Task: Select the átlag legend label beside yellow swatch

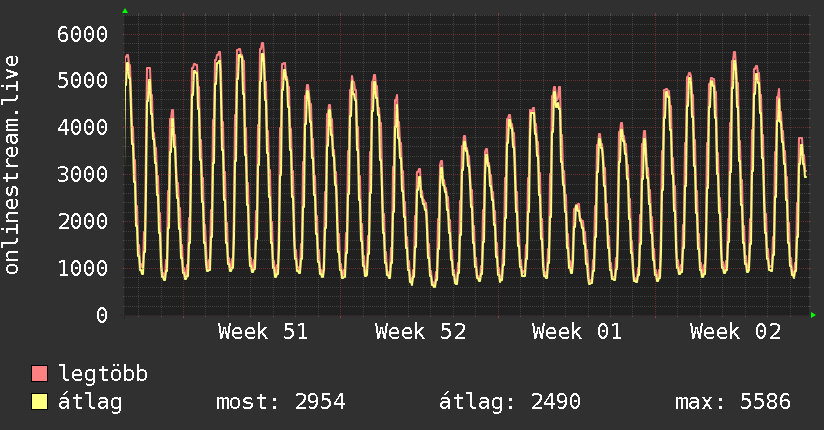Action: click(90, 403)
